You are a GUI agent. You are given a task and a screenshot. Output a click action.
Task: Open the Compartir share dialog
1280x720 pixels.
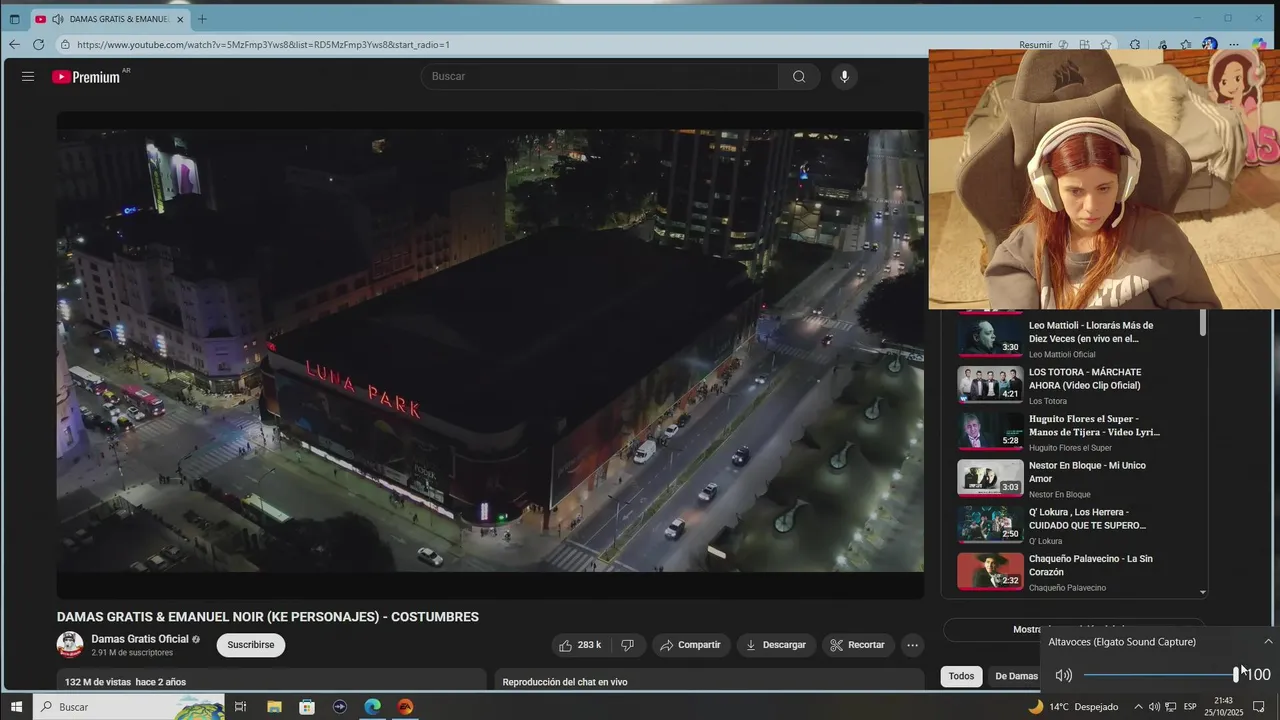(691, 645)
